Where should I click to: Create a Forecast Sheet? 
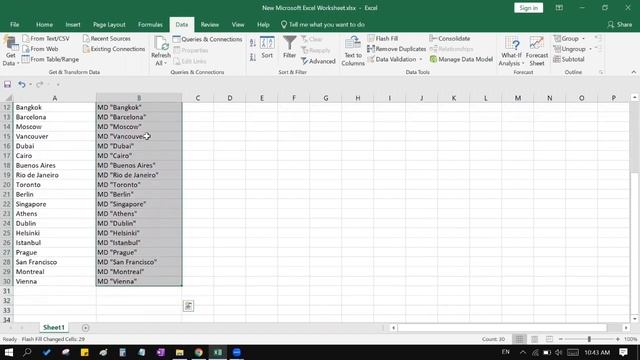point(537,51)
